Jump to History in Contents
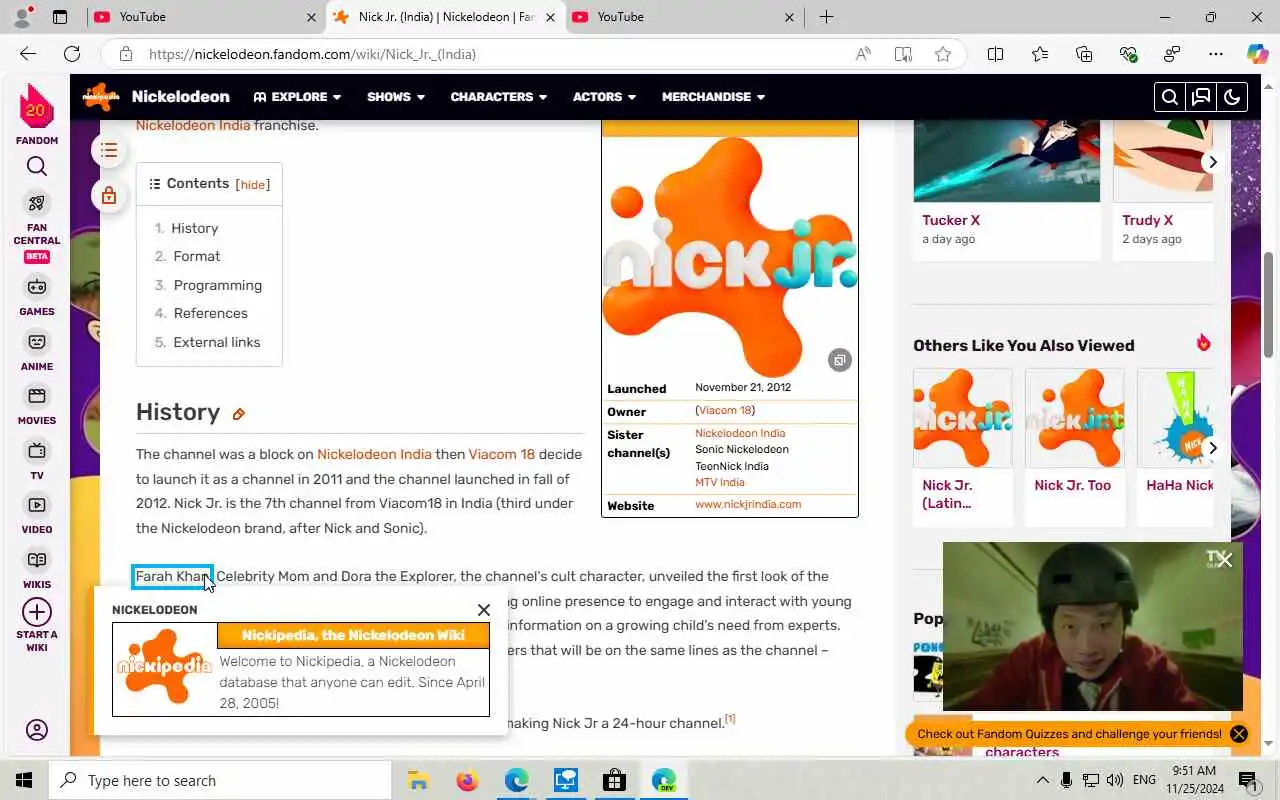1280x800 pixels. (x=194, y=228)
